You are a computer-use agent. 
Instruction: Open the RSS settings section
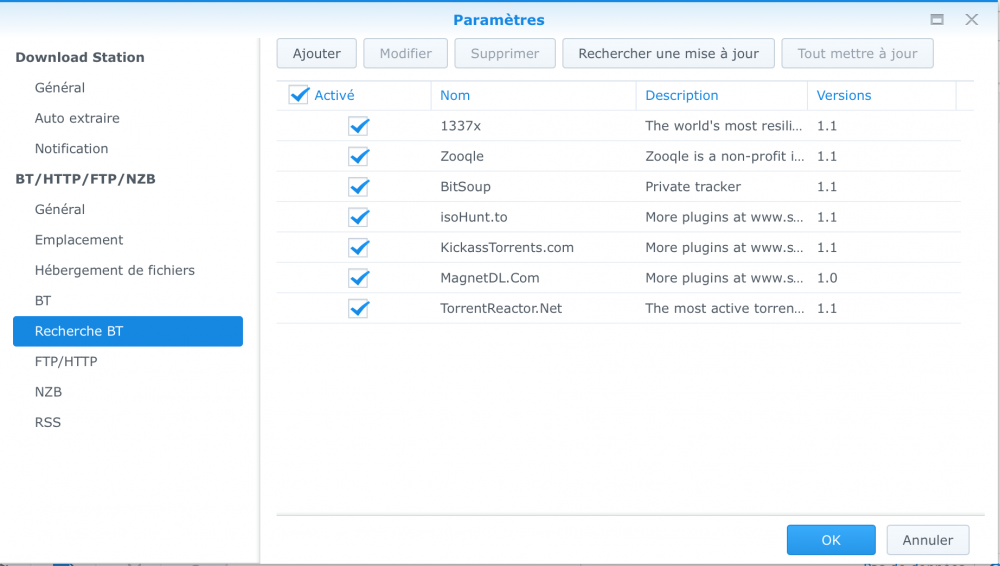(x=48, y=422)
